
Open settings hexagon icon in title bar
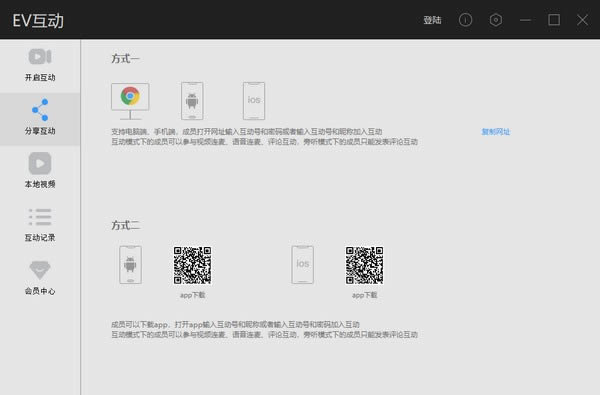click(x=496, y=20)
